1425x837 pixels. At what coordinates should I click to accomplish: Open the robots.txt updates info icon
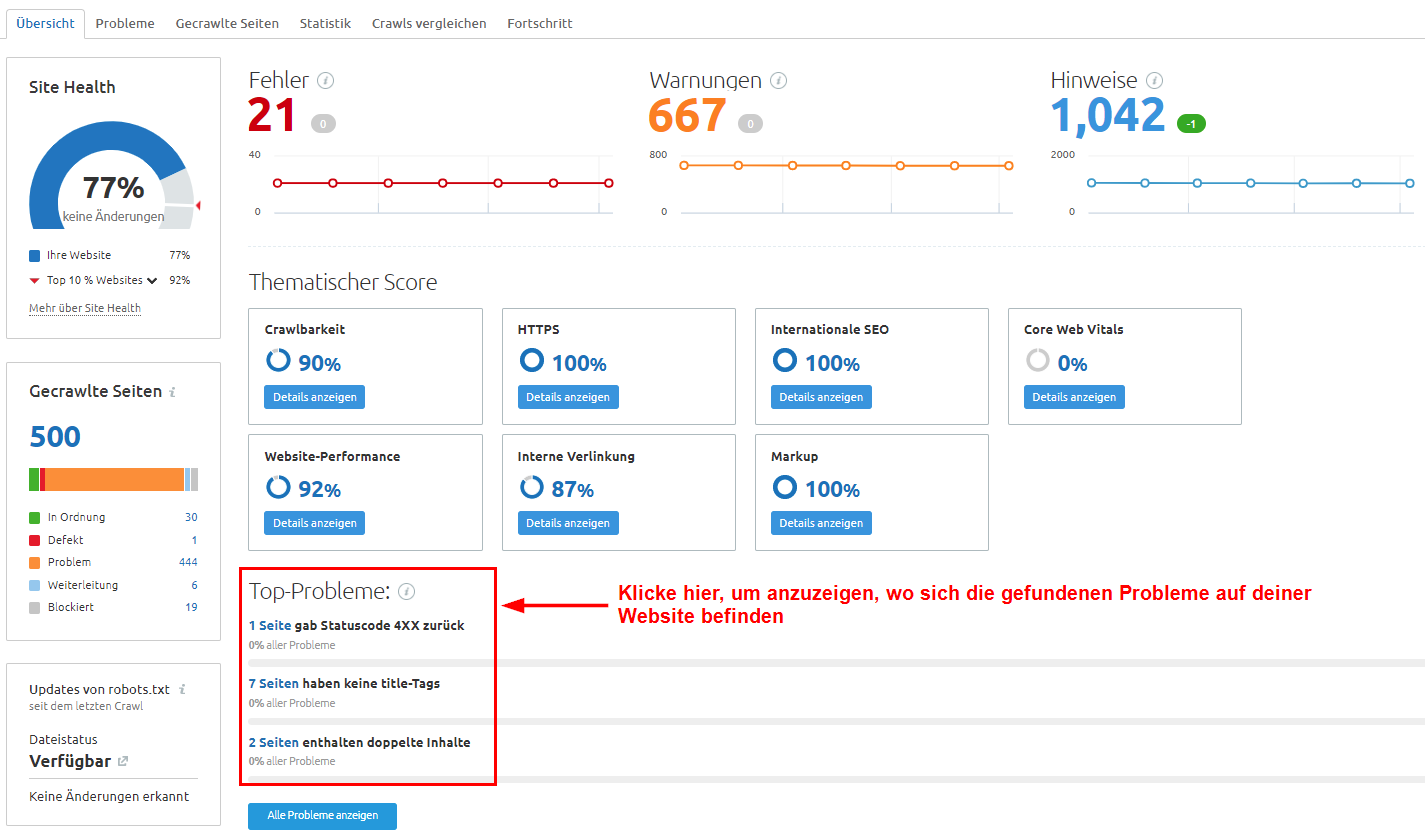181,689
